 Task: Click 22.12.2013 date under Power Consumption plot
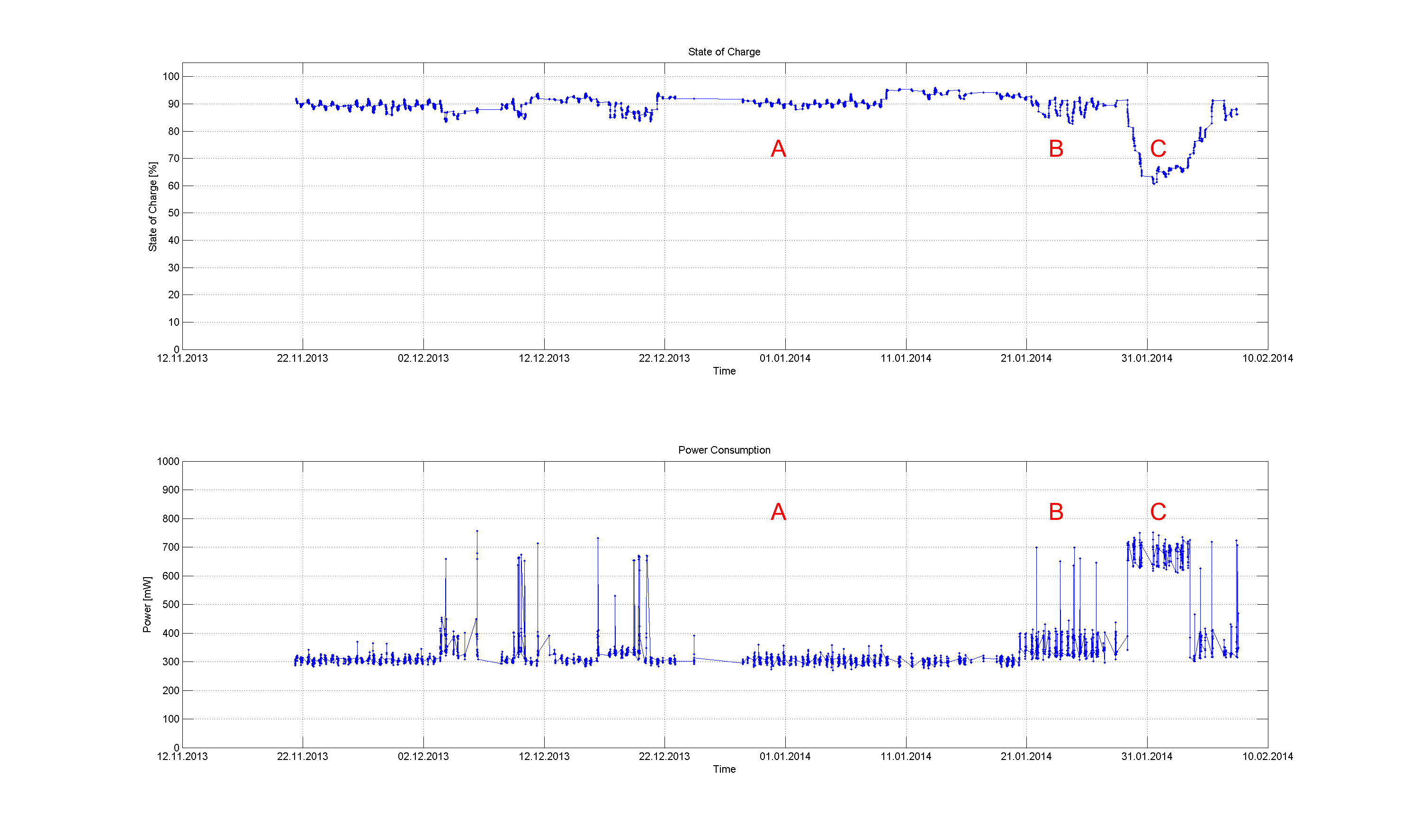[665, 756]
